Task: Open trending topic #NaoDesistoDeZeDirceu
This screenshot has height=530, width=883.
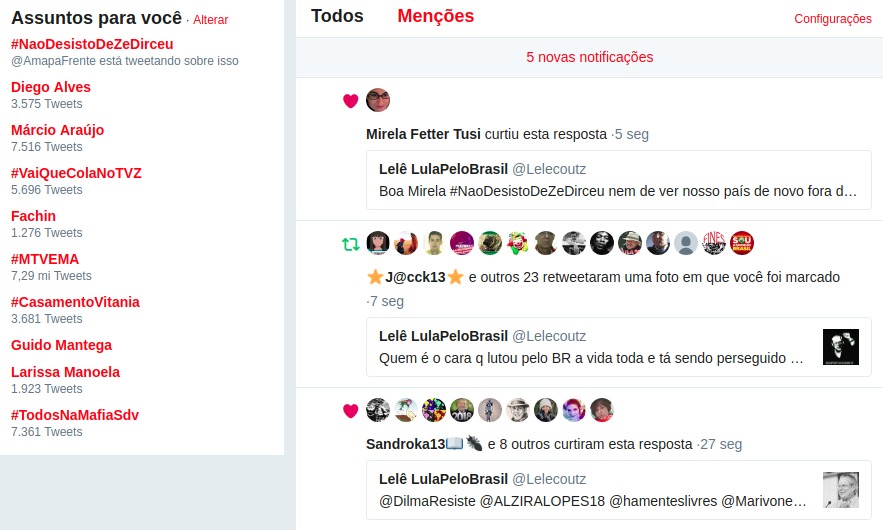Action: 92,44
